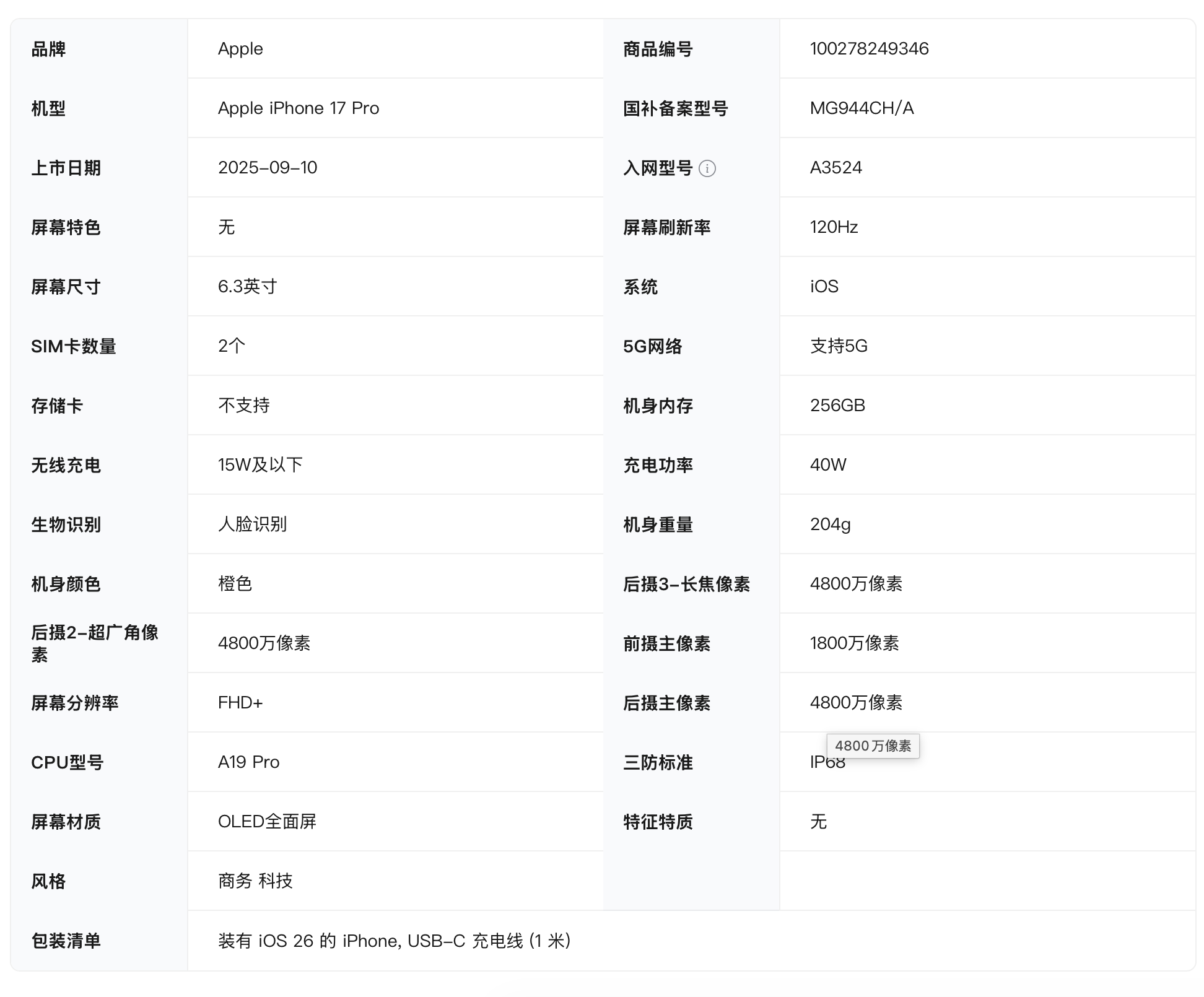Click the FHD+ screen resolution value

[240, 703]
